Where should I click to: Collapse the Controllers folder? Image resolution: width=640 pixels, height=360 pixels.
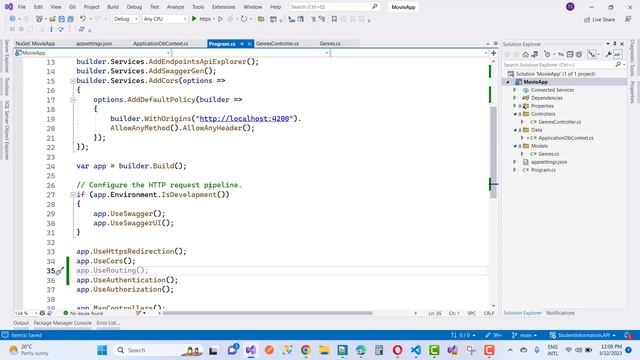515,114
